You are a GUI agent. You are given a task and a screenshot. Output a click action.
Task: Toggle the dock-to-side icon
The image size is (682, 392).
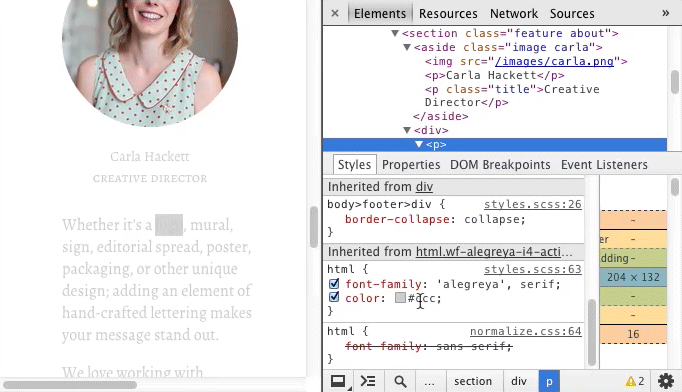click(338, 381)
